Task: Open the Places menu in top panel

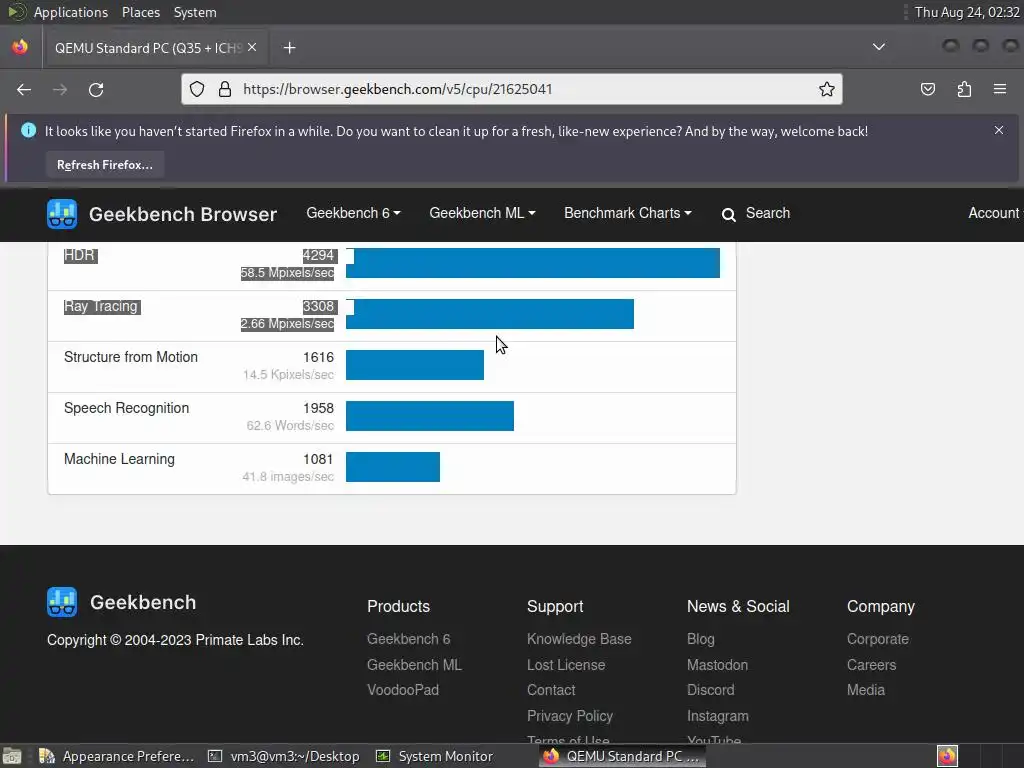Action: click(x=141, y=12)
